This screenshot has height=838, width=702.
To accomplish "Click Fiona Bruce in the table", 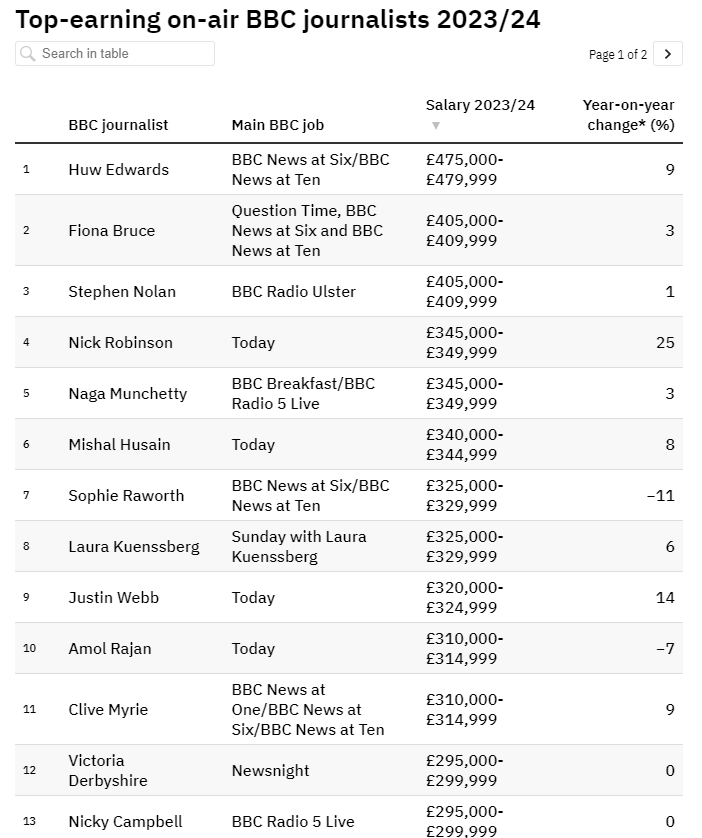I will pyautogui.click(x=111, y=231).
